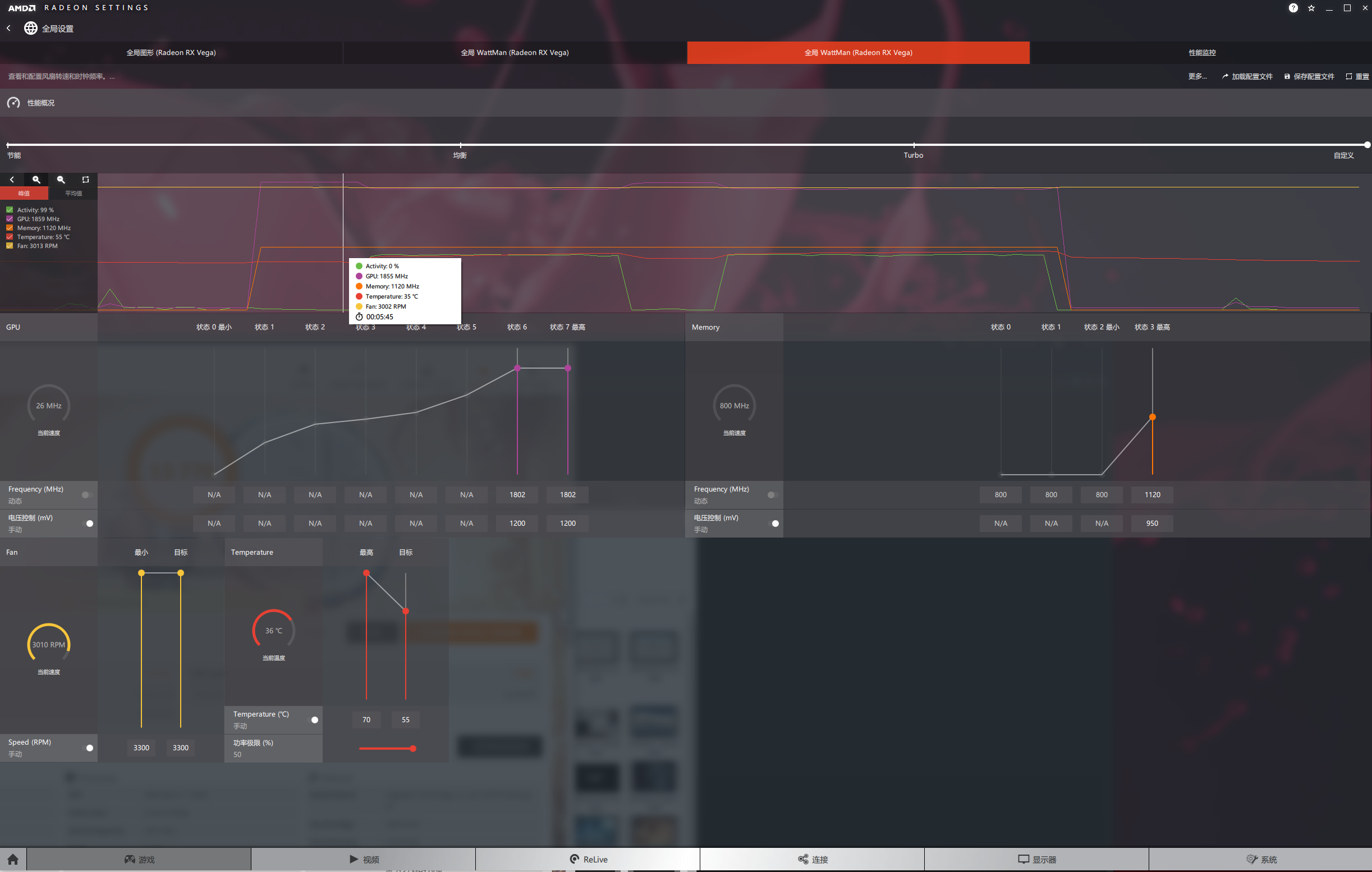The width and height of the screenshot is (1372, 872).
Task: Select the Turbo profile point
Action: tap(914, 145)
